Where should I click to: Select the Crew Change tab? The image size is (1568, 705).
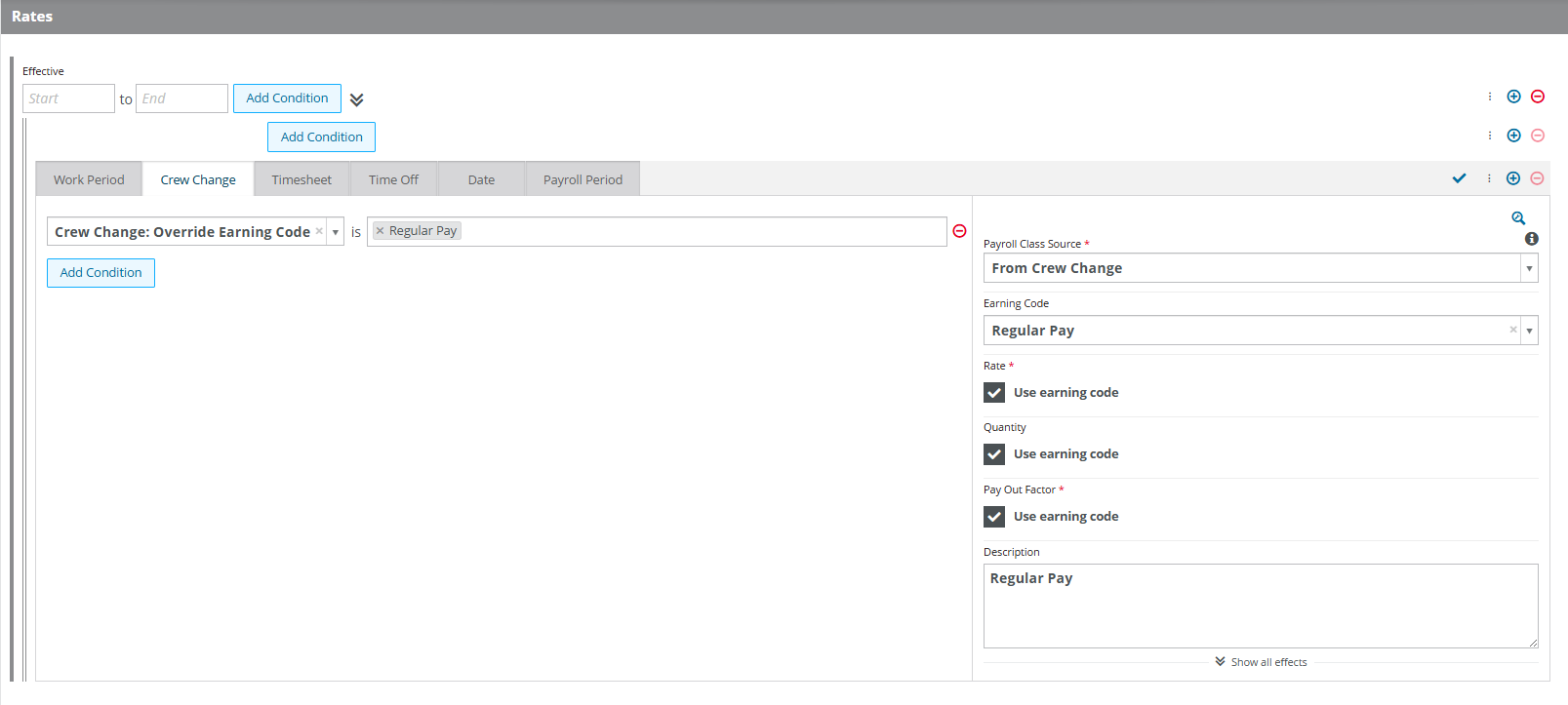(x=198, y=179)
